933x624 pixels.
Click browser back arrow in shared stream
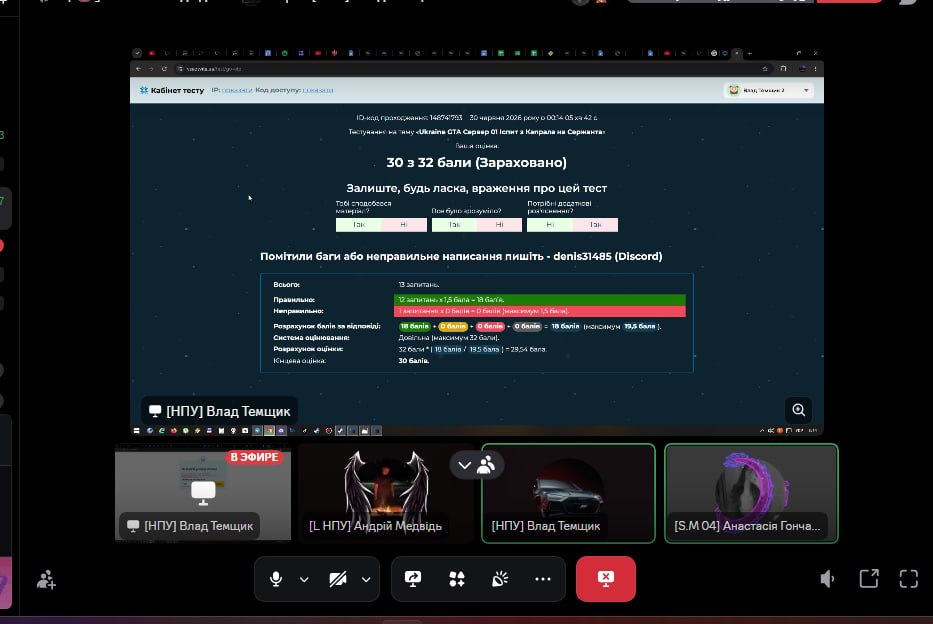point(138,69)
